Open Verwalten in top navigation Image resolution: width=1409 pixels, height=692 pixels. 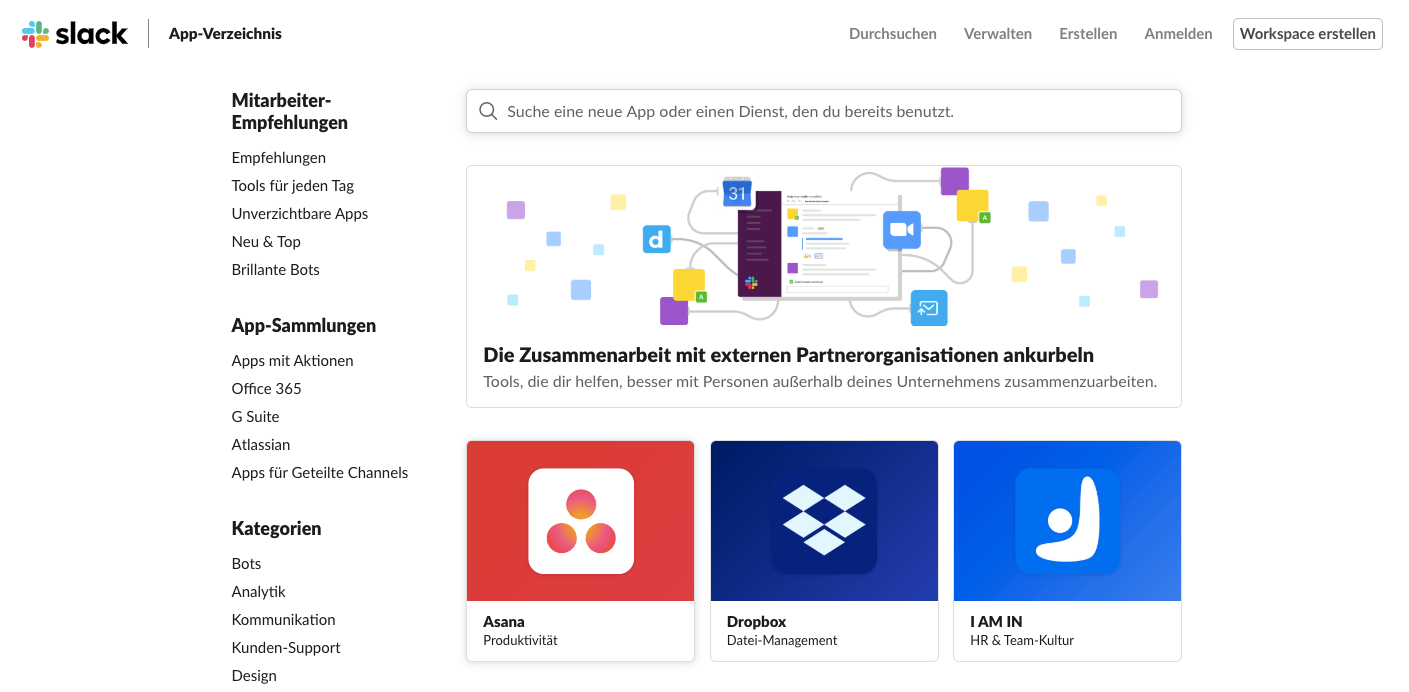[x=998, y=33]
